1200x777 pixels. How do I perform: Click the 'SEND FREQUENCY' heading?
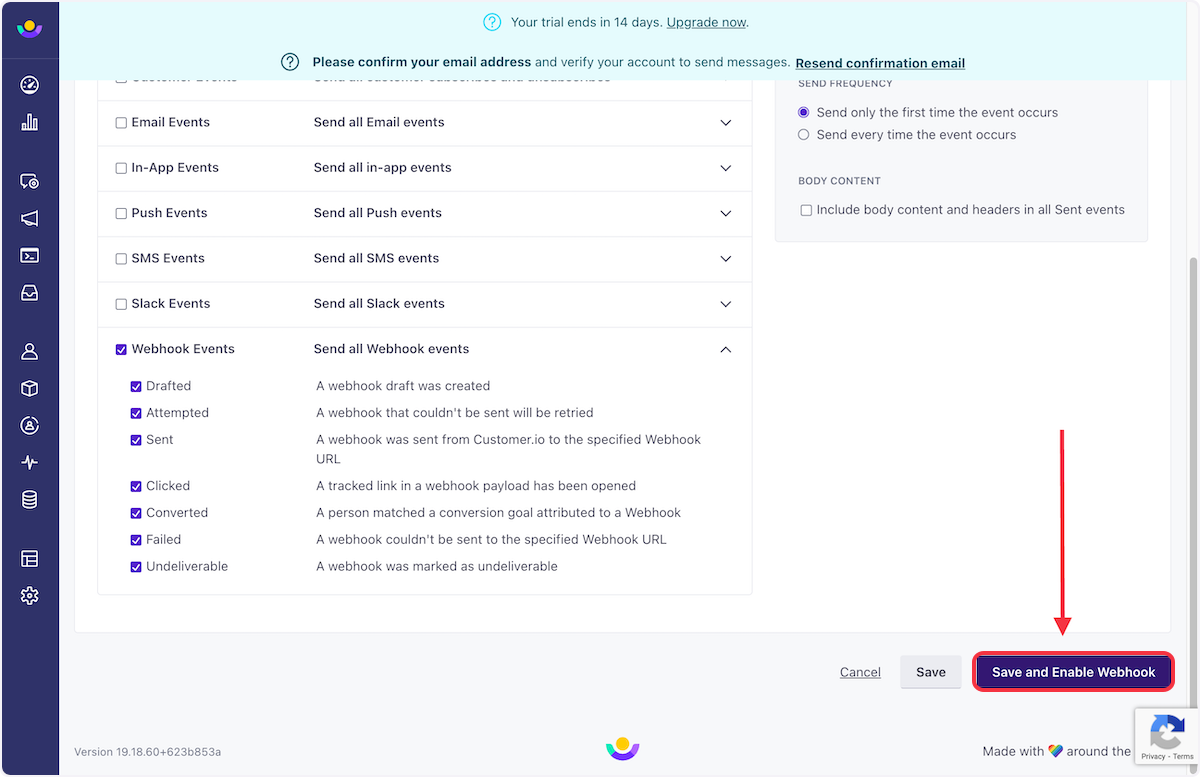coord(845,84)
